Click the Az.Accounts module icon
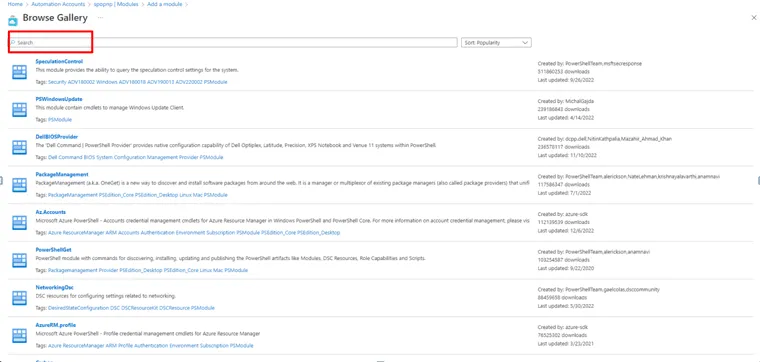 19,222
